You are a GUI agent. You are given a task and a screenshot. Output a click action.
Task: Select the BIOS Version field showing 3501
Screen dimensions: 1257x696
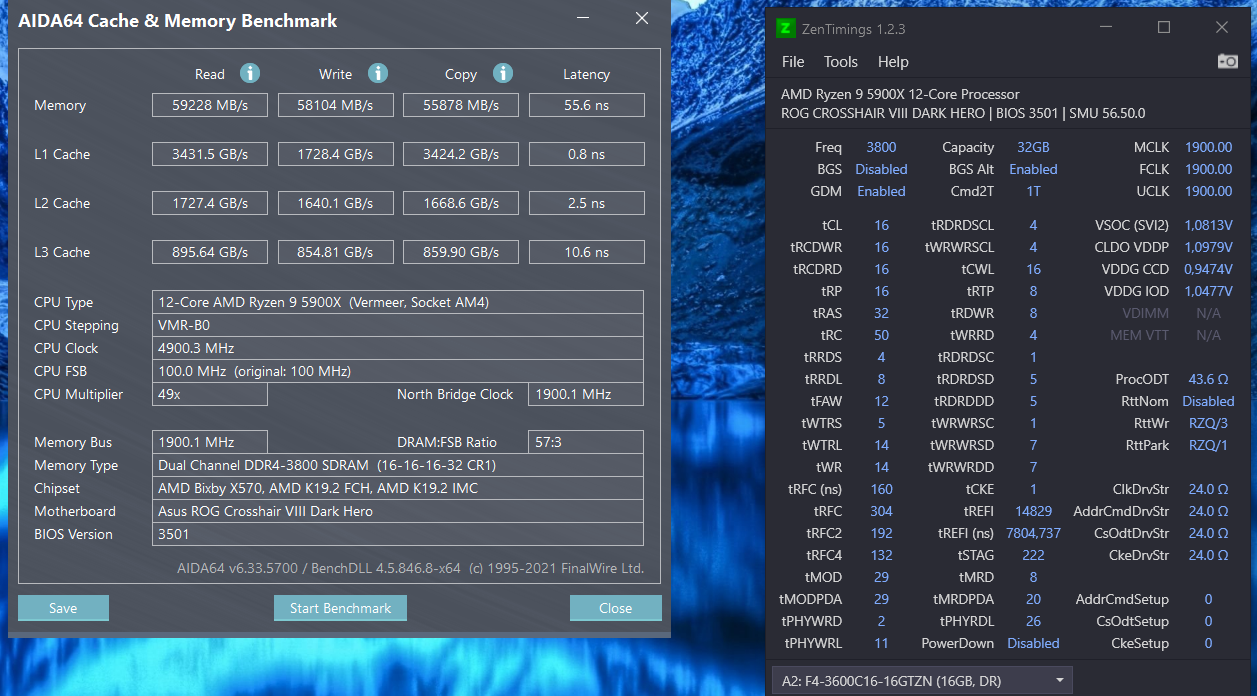tap(397, 534)
